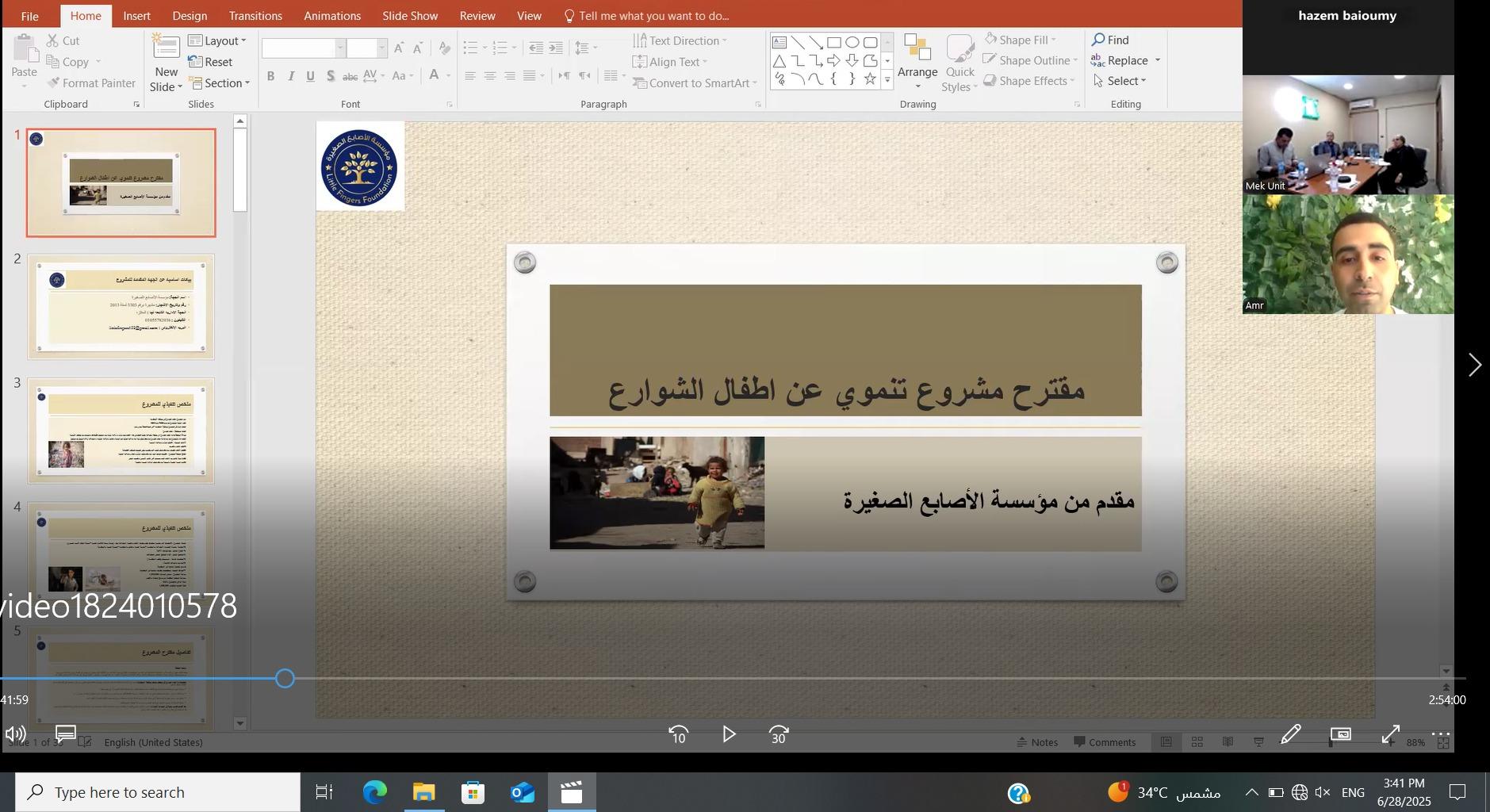Switch to the Insert tab
The width and height of the screenshot is (1490, 812).
[137, 16]
